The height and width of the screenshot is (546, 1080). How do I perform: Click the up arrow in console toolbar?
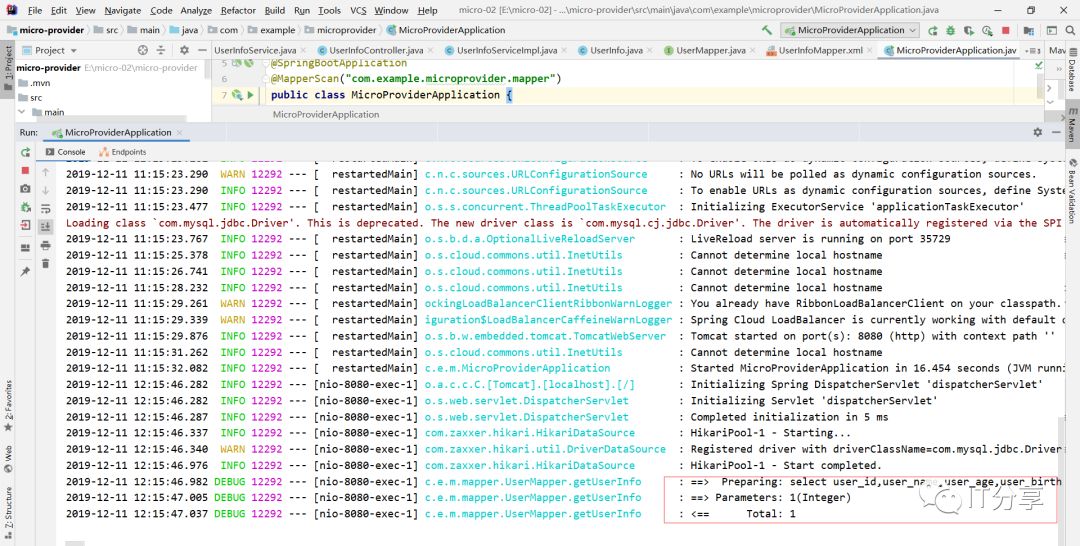(x=45, y=172)
